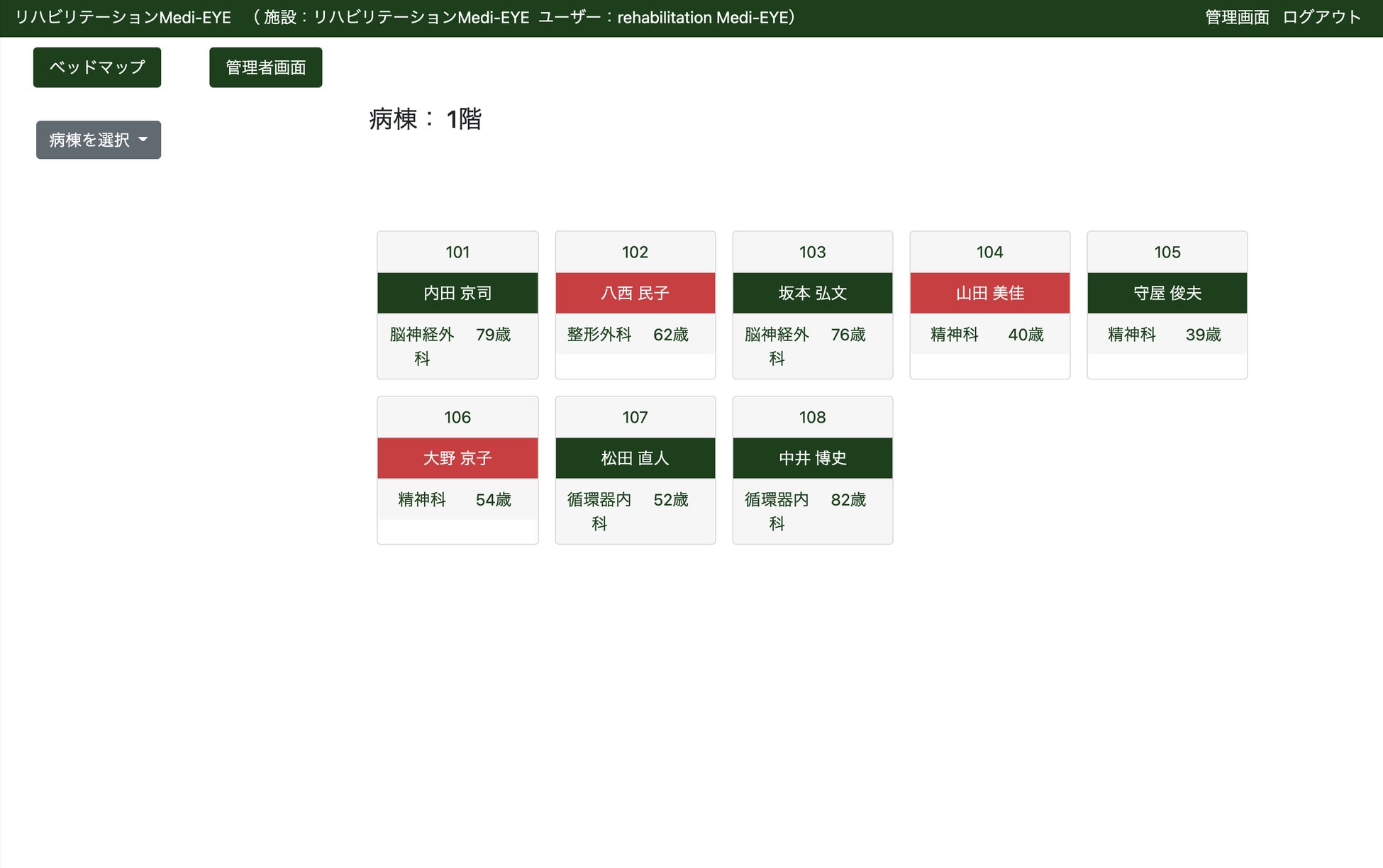Screen dimensions: 1383x868
Task: Click patient 松田 直人 name bar
Action: [635, 458]
